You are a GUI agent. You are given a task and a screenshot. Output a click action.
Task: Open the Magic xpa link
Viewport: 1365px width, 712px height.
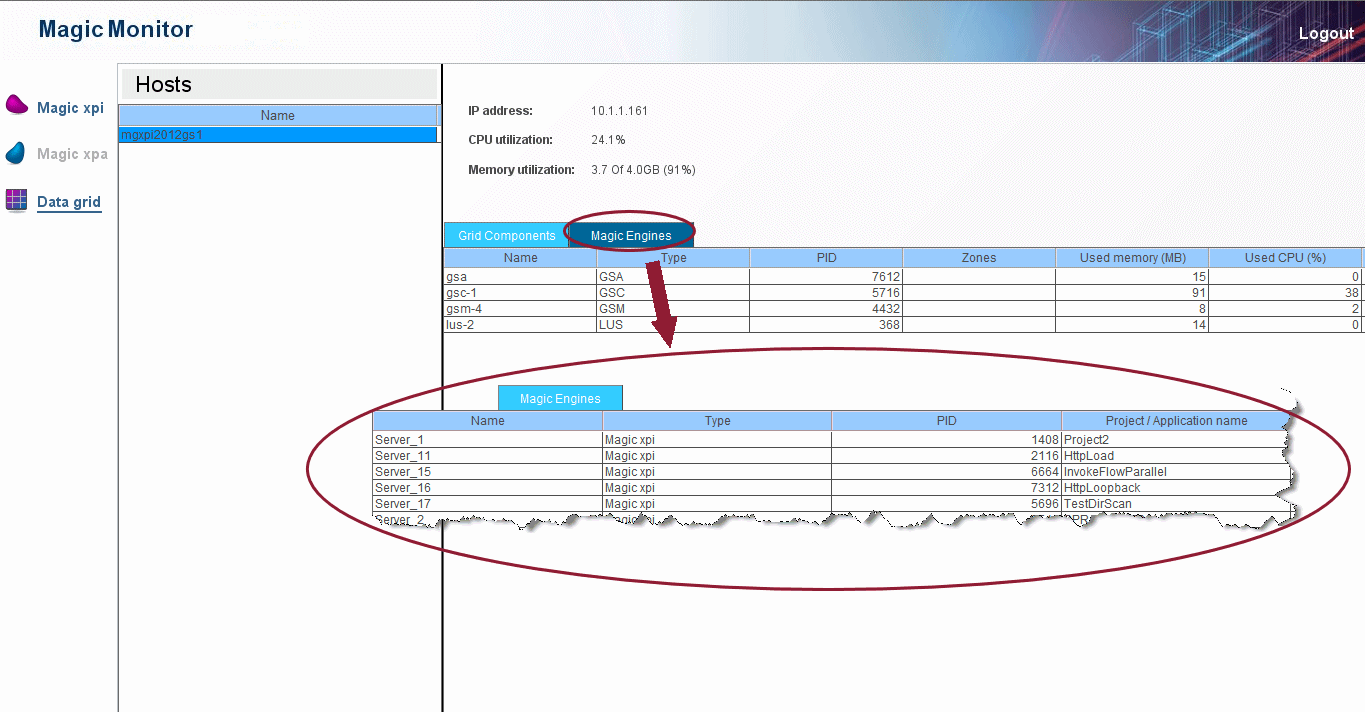[72, 154]
